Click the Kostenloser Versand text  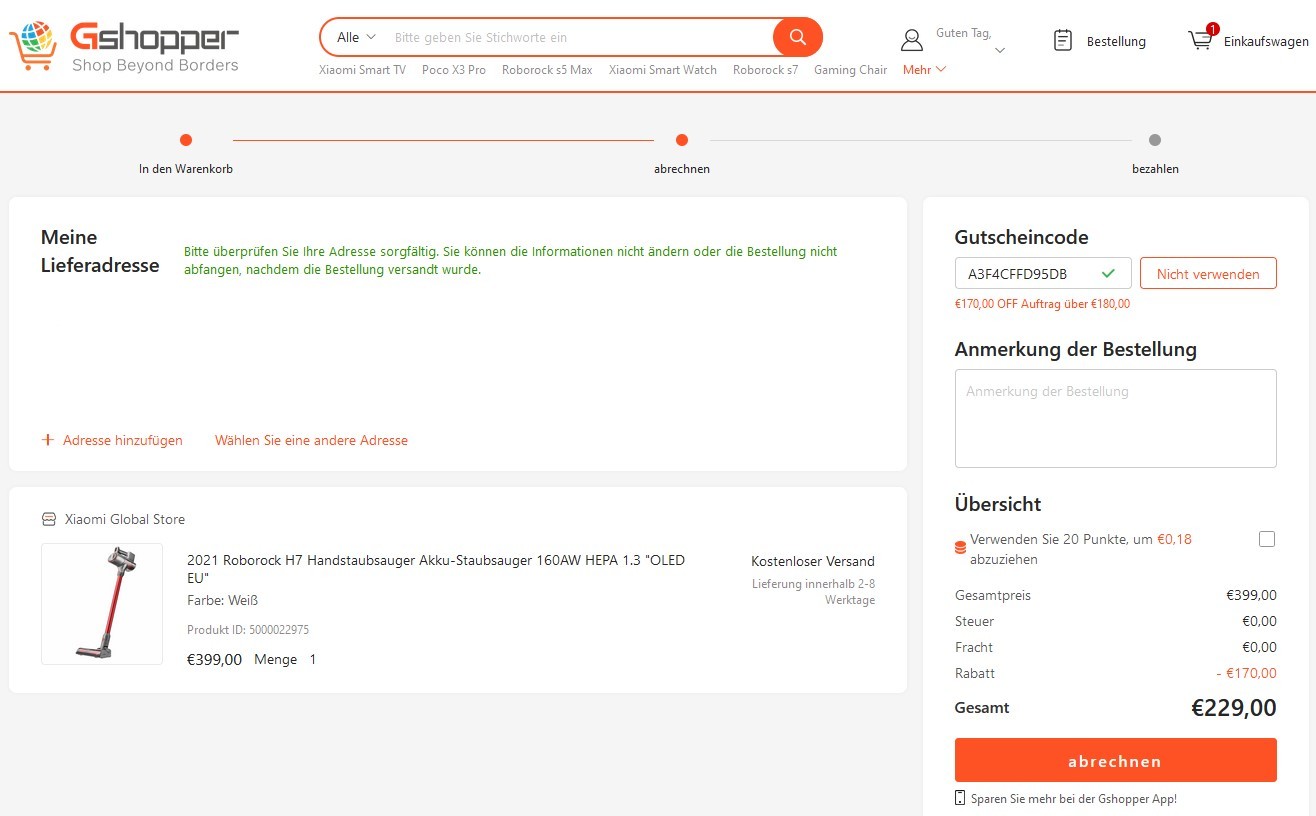813,561
